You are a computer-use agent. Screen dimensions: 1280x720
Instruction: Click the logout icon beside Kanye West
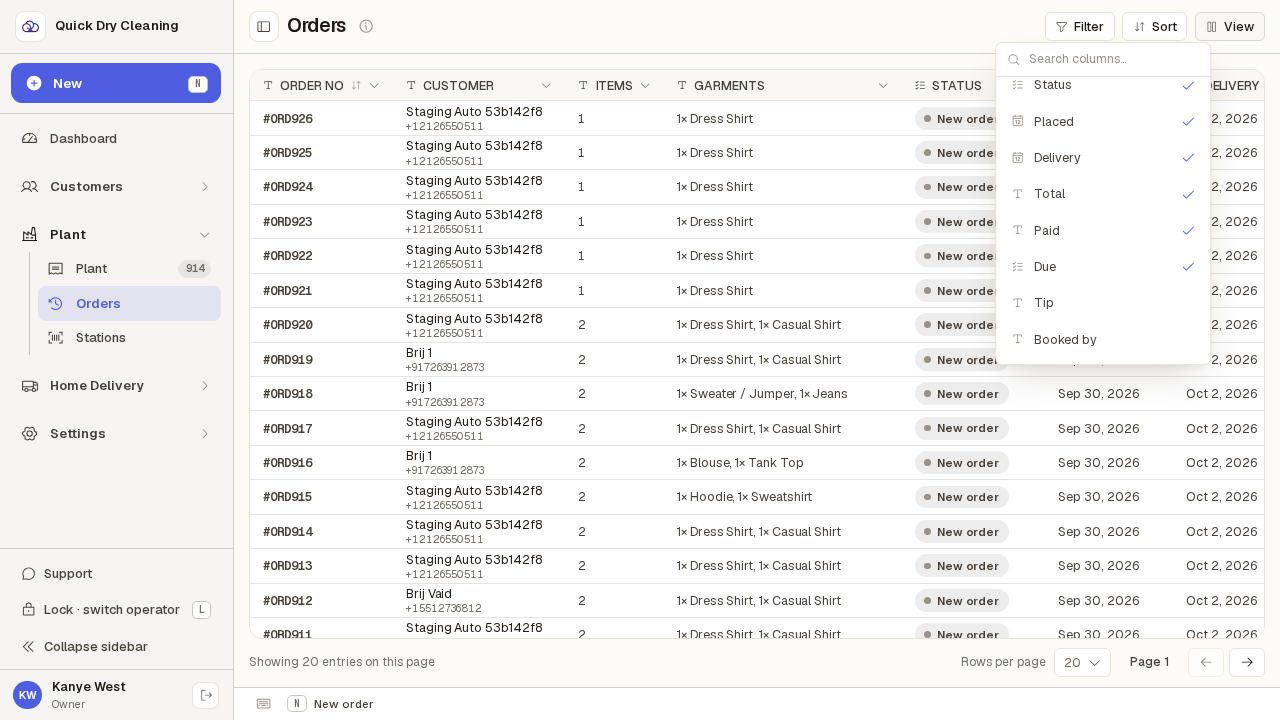coord(206,695)
